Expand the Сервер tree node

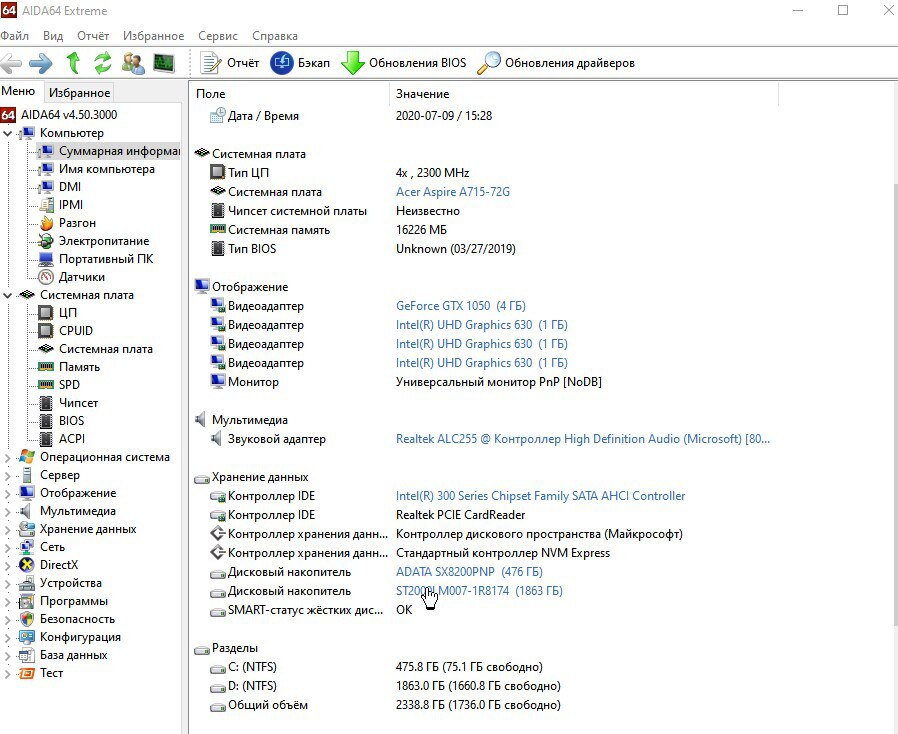(x=7, y=475)
